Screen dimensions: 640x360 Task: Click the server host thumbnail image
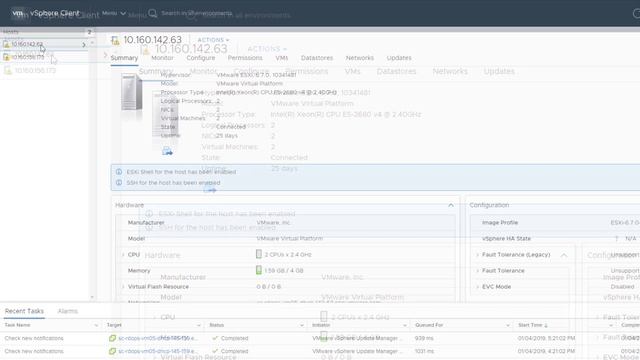132,92
